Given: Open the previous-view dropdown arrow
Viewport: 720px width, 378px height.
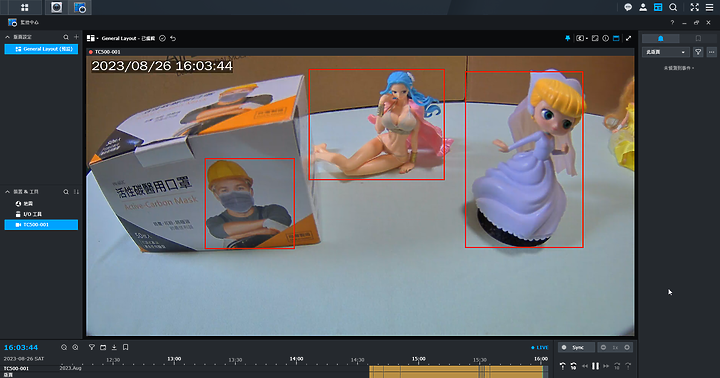Looking at the screenshot, I should point(587,39).
